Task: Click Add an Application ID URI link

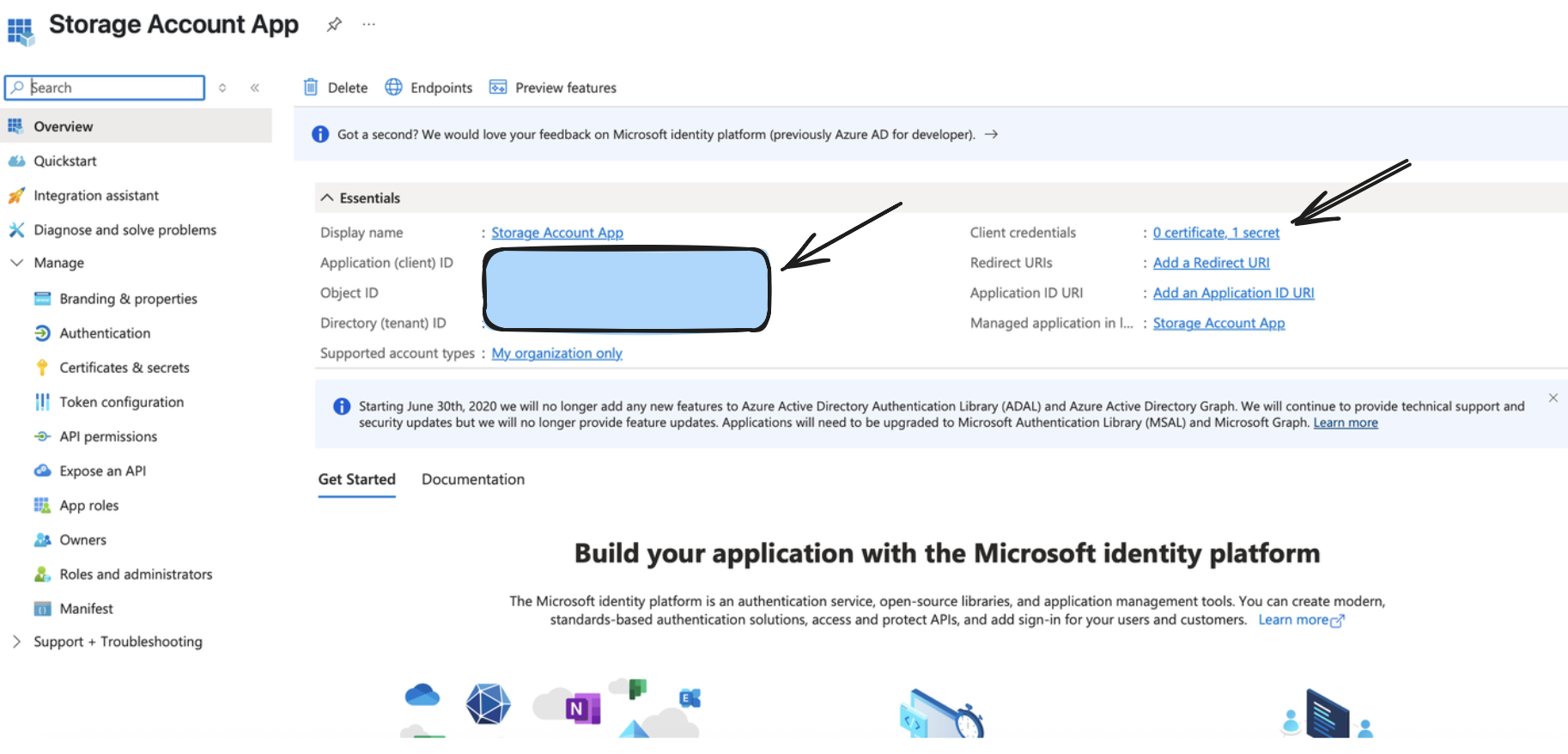Action: (x=1233, y=293)
